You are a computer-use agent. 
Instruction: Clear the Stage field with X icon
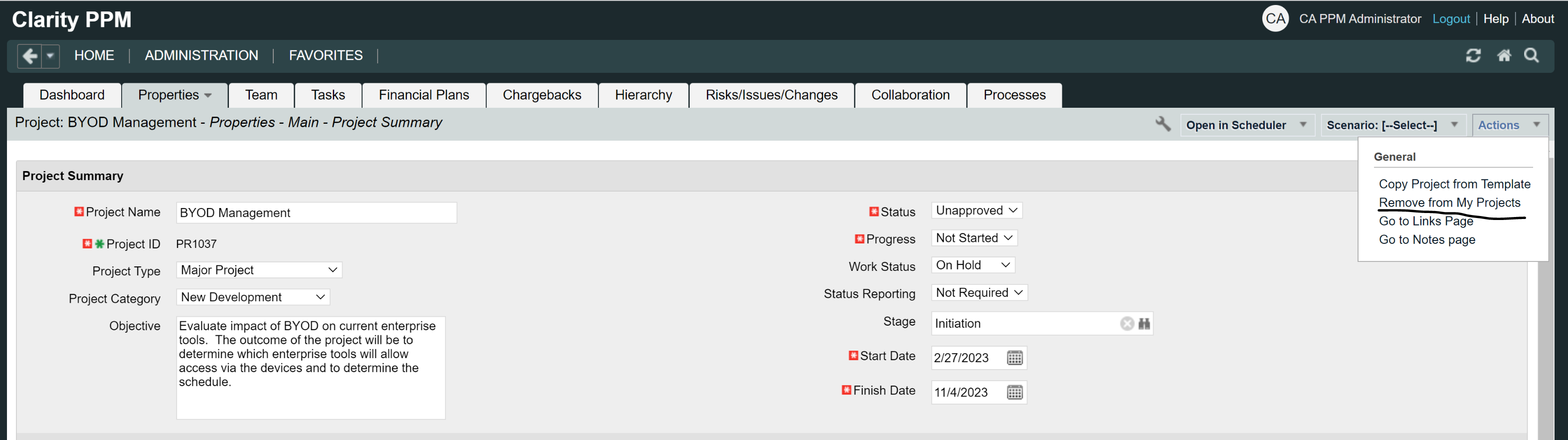click(1127, 324)
